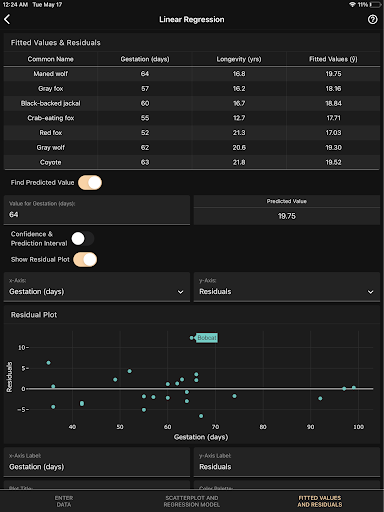
Task: Edit the x-Axis Label text field
Action: (97, 462)
